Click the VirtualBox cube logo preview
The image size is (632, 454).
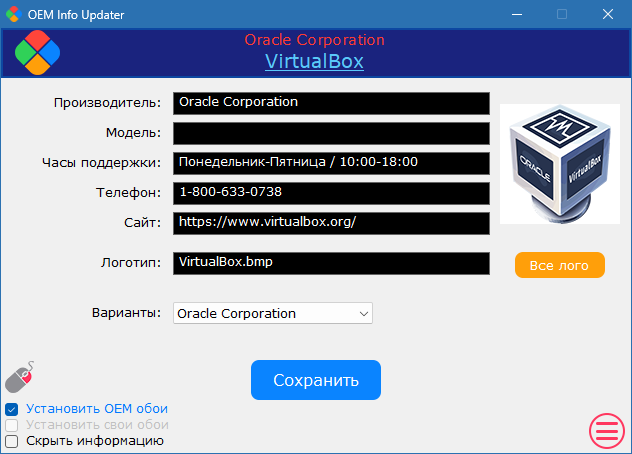(560, 164)
